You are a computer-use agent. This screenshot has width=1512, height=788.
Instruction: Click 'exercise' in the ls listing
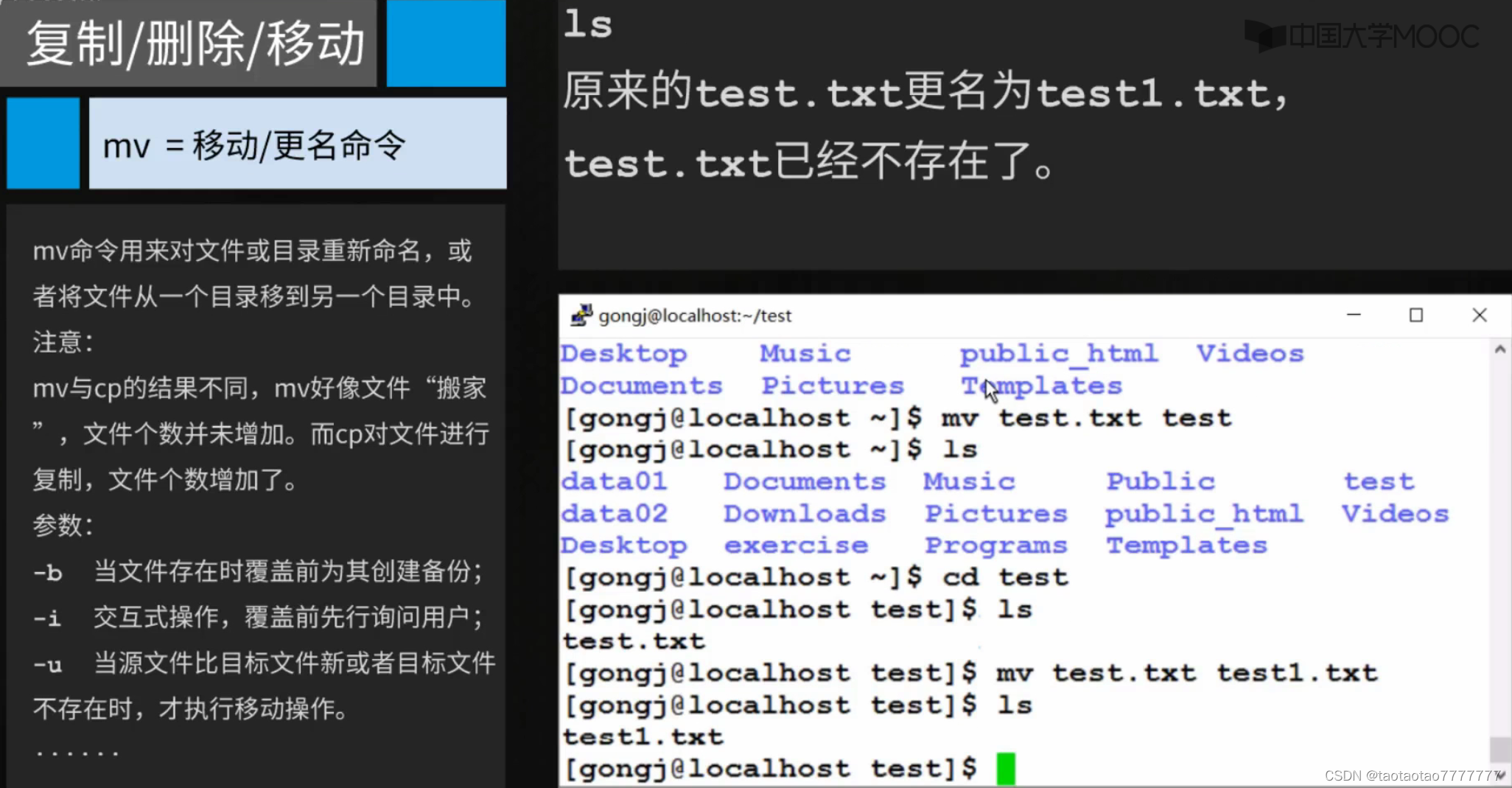point(796,545)
